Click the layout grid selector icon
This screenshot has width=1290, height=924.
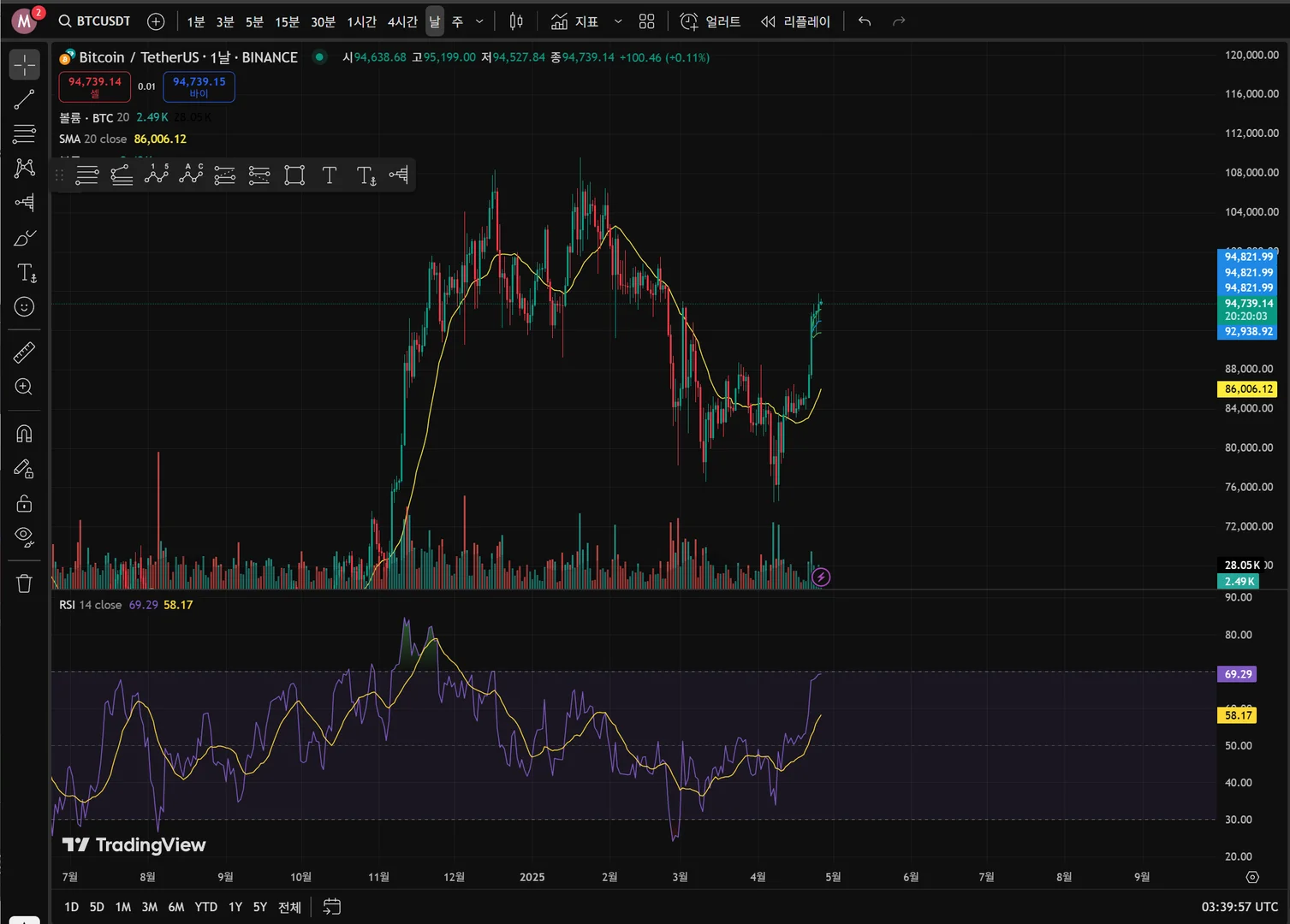coord(646,21)
